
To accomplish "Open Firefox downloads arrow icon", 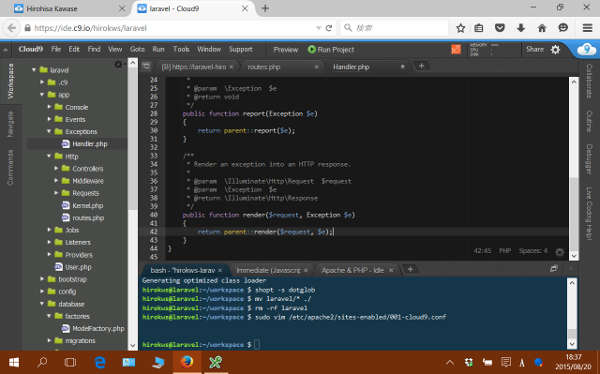I will point(521,28).
